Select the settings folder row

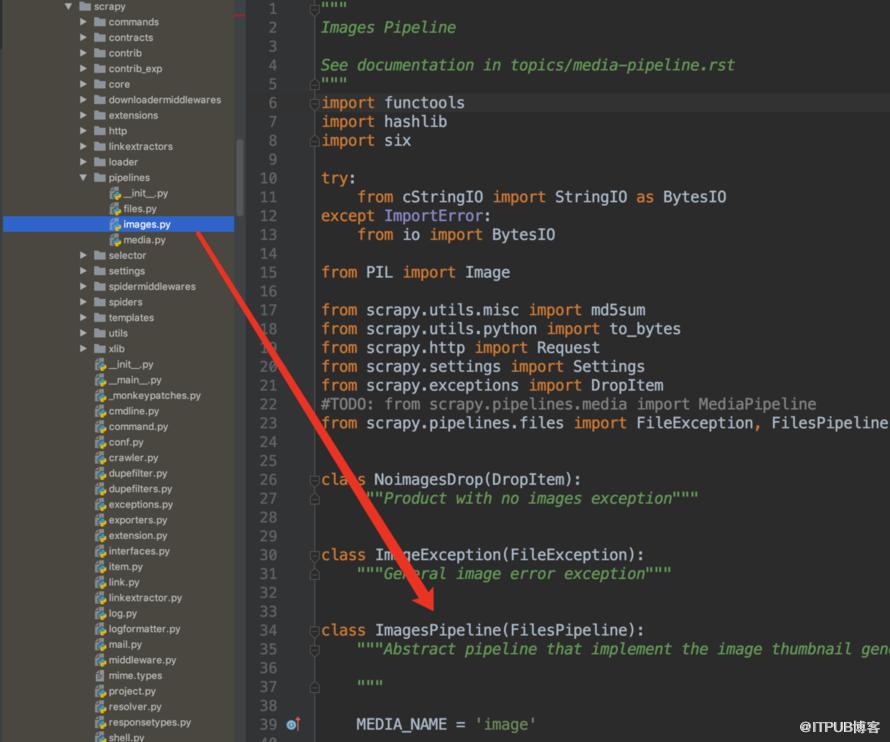click(x=119, y=271)
